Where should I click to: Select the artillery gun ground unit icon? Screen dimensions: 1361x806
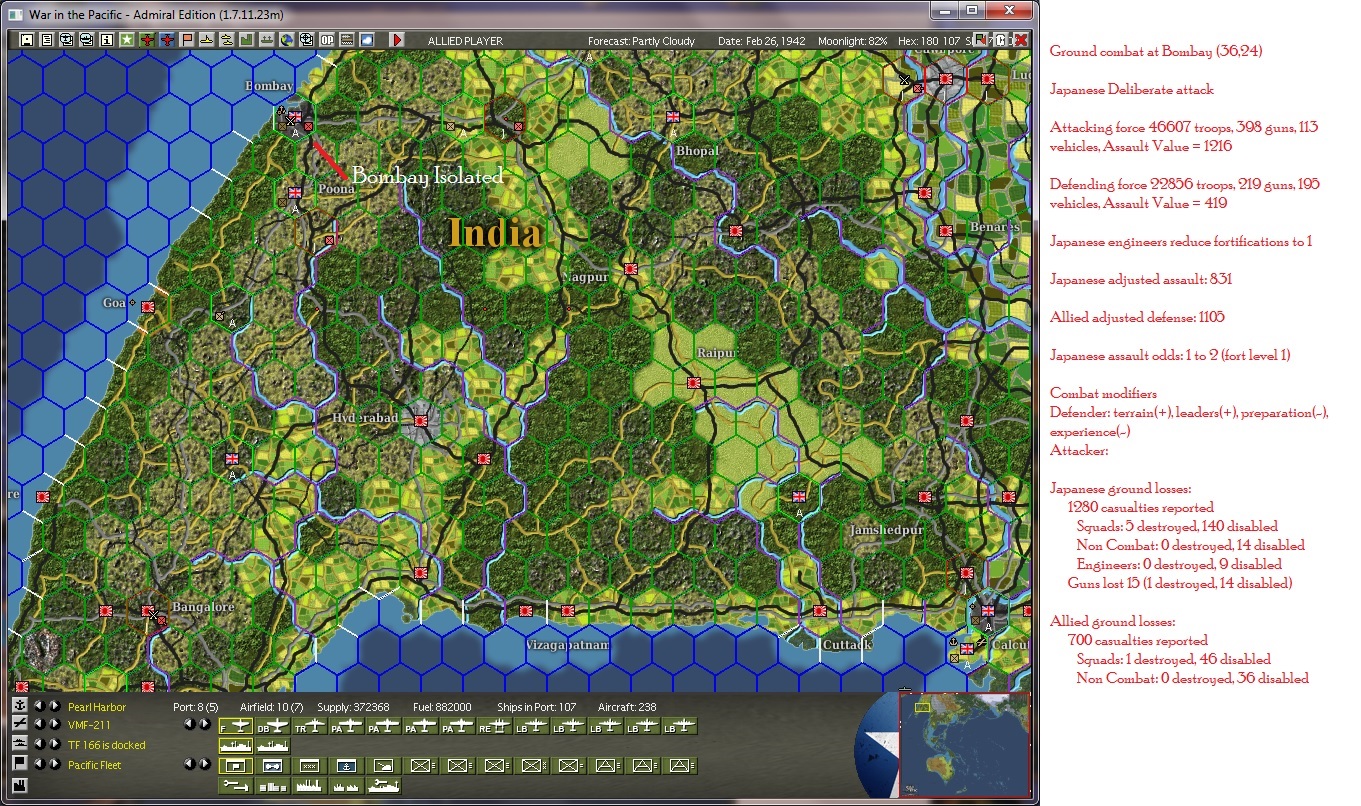pos(384,766)
